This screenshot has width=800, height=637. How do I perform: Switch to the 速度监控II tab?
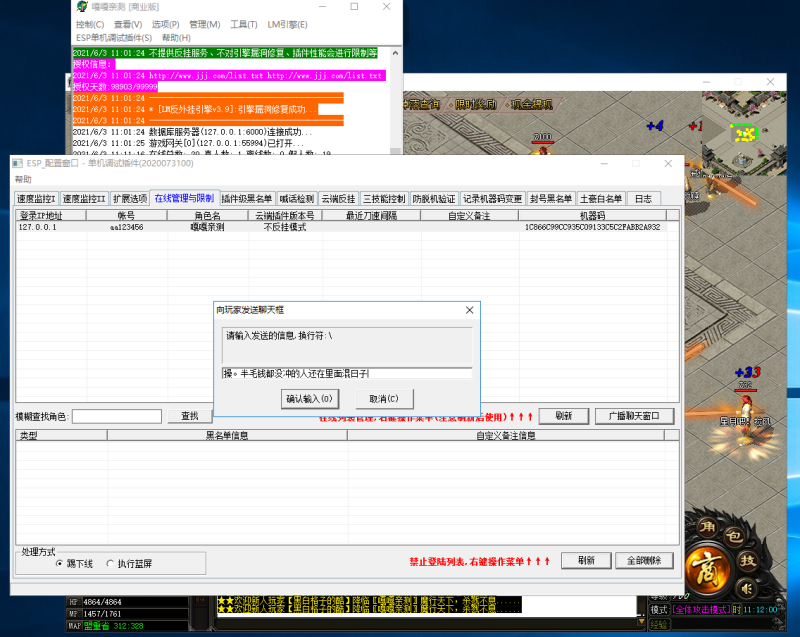point(84,198)
